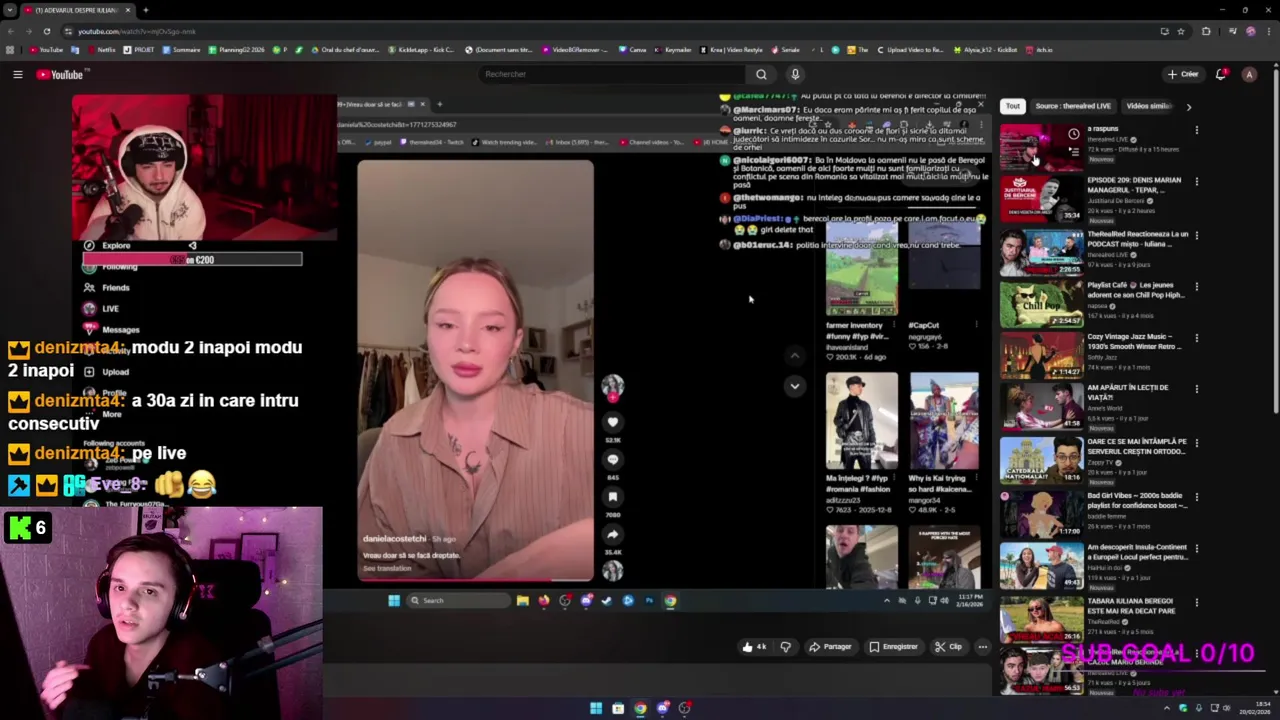Add 'a raspuns' video to queue

pos(1073,152)
